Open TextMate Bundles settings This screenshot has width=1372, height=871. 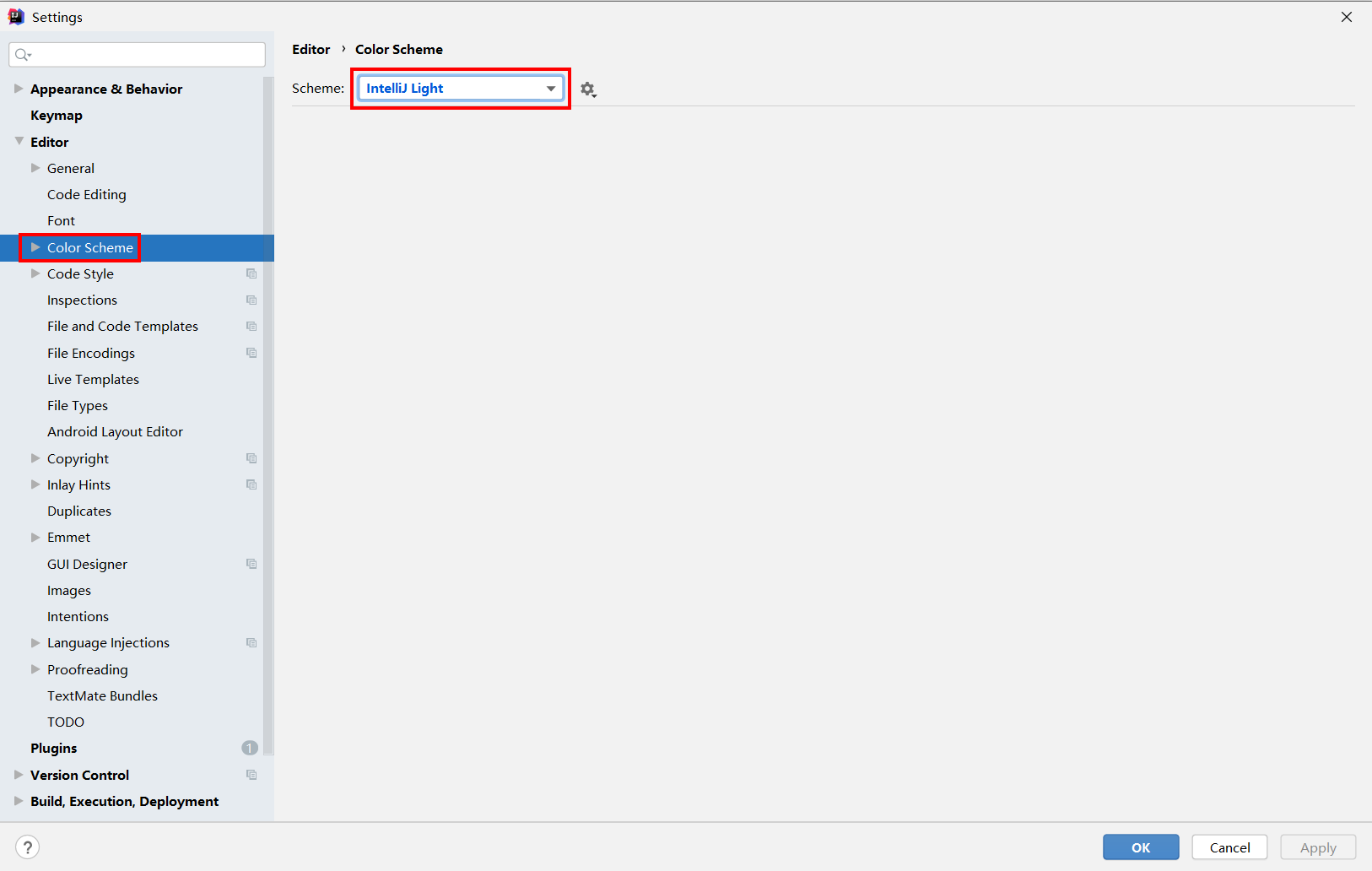point(102,695)
